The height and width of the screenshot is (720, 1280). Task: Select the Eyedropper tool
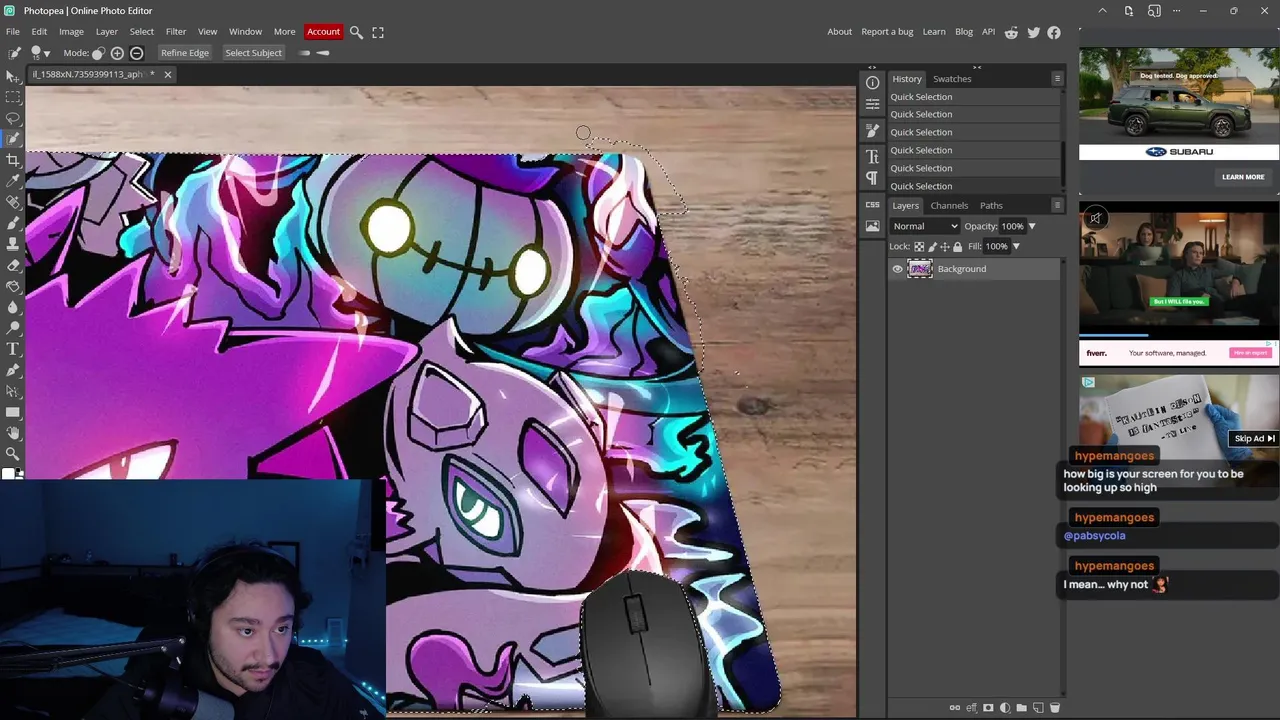pos(12,181)
